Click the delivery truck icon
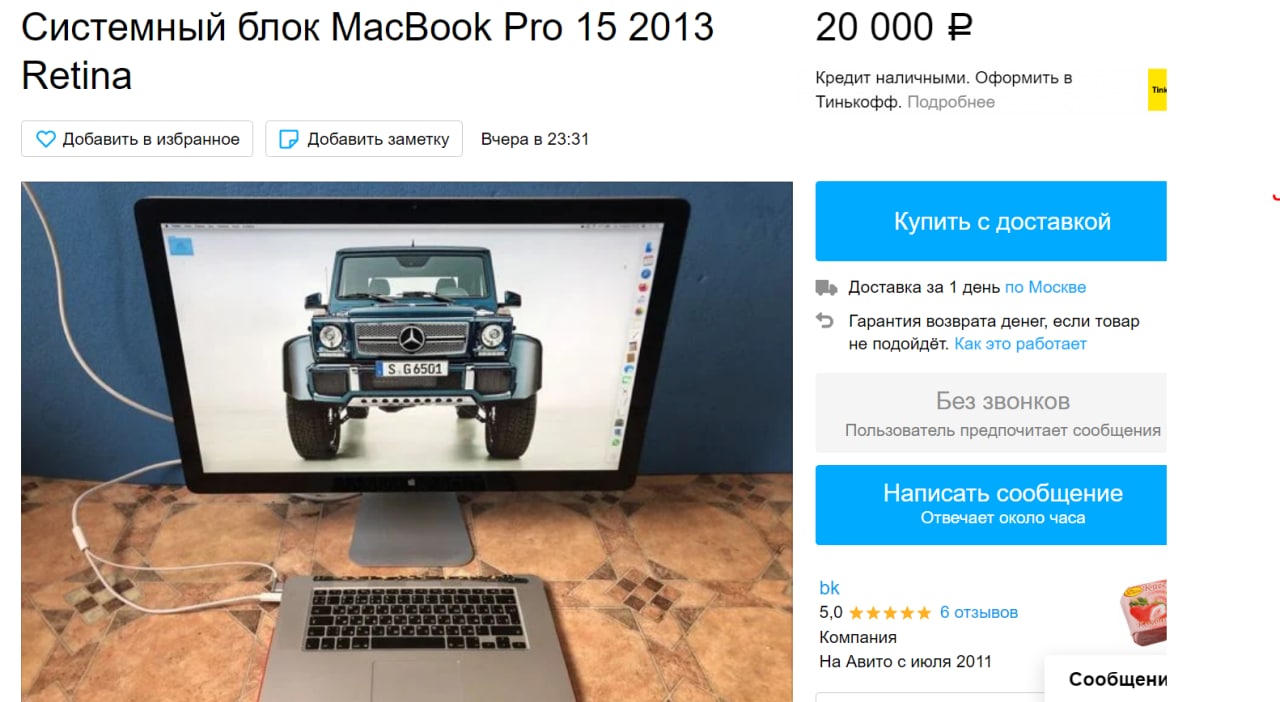The height and width of the screenshot is (702, 1280). click(826, 288)
